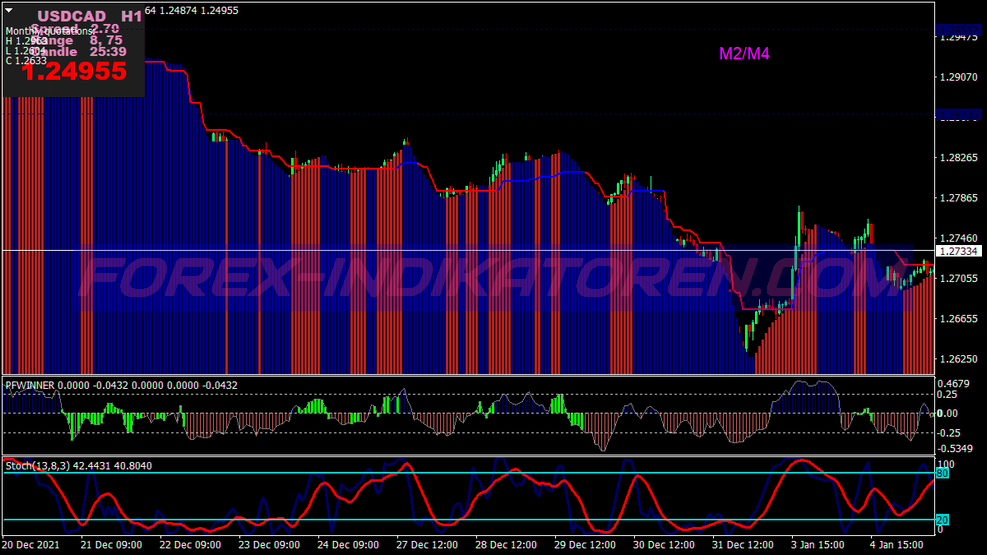
Task: Click the 4 Jan 15:00 time label
Action: 896,545
